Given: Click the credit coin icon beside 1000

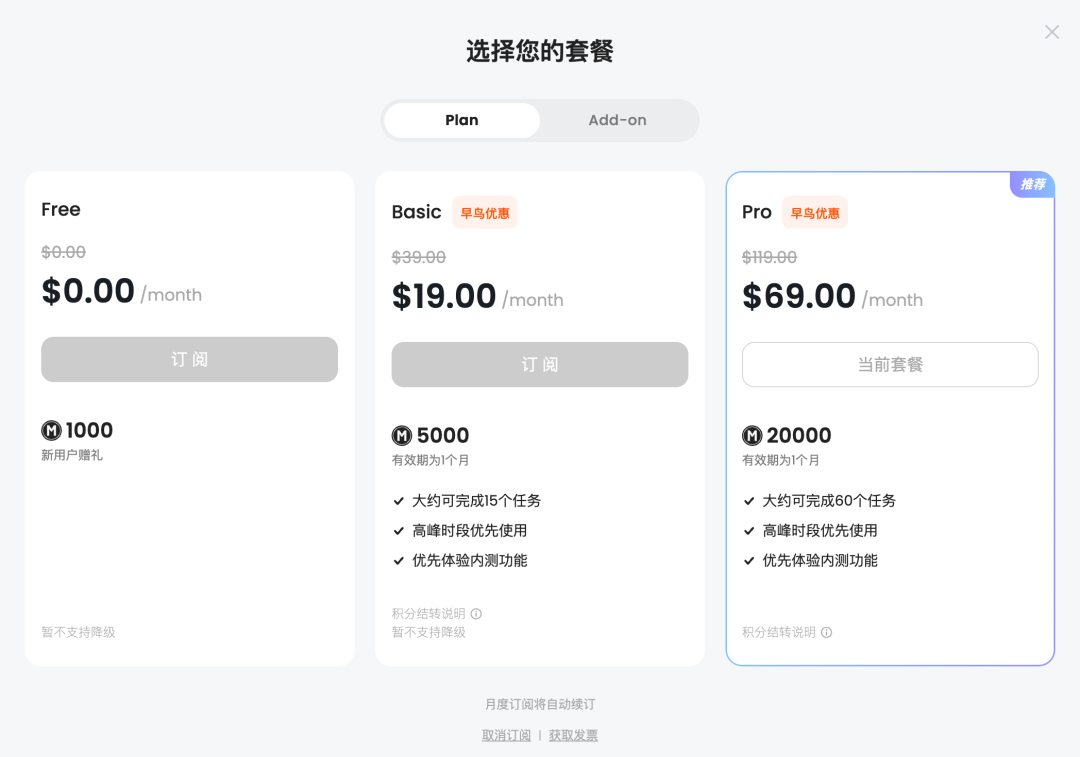Looking at the screenshot, I should (x=52, y=431).
